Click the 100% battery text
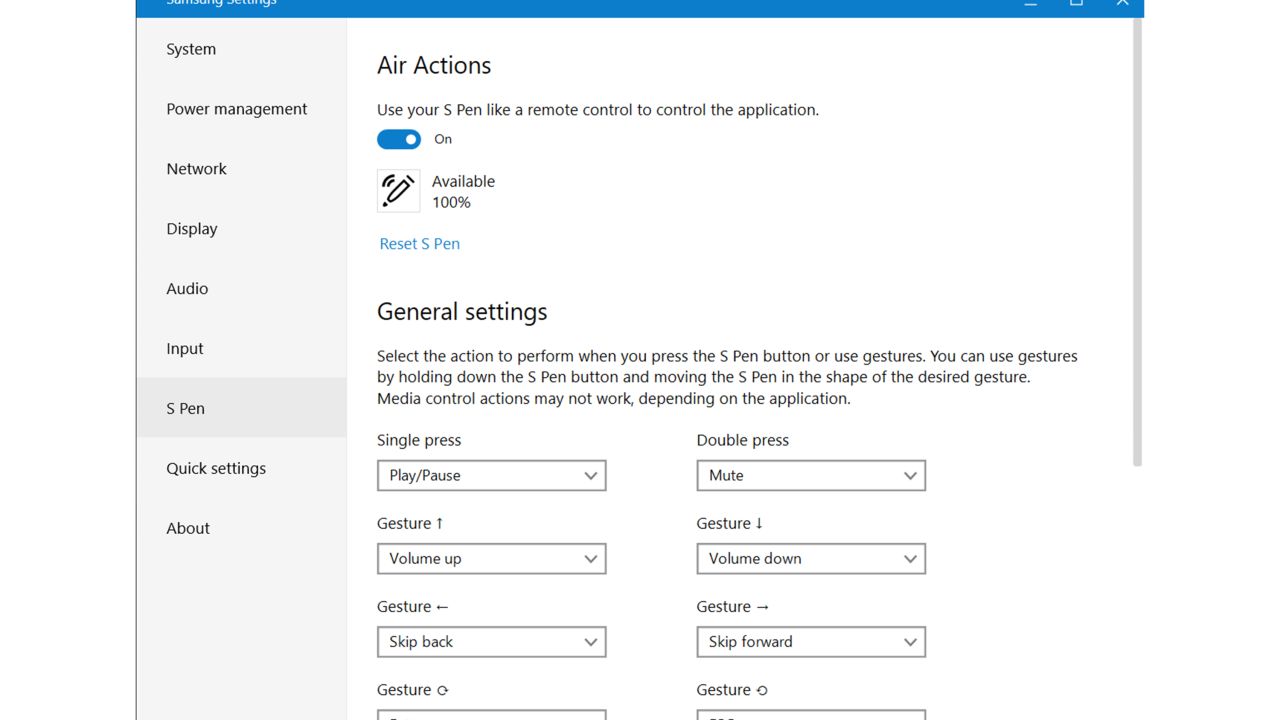Screen dimensions: 1280x720 (451, 202)
